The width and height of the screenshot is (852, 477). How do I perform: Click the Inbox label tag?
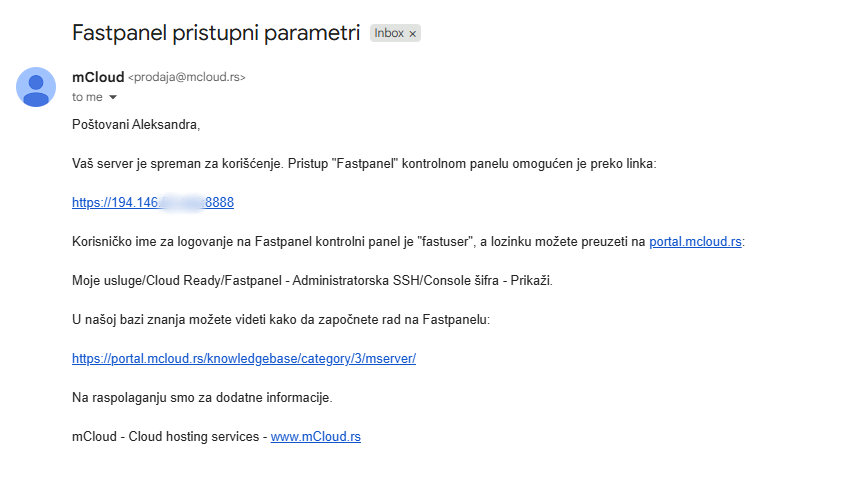coord(388,33)
